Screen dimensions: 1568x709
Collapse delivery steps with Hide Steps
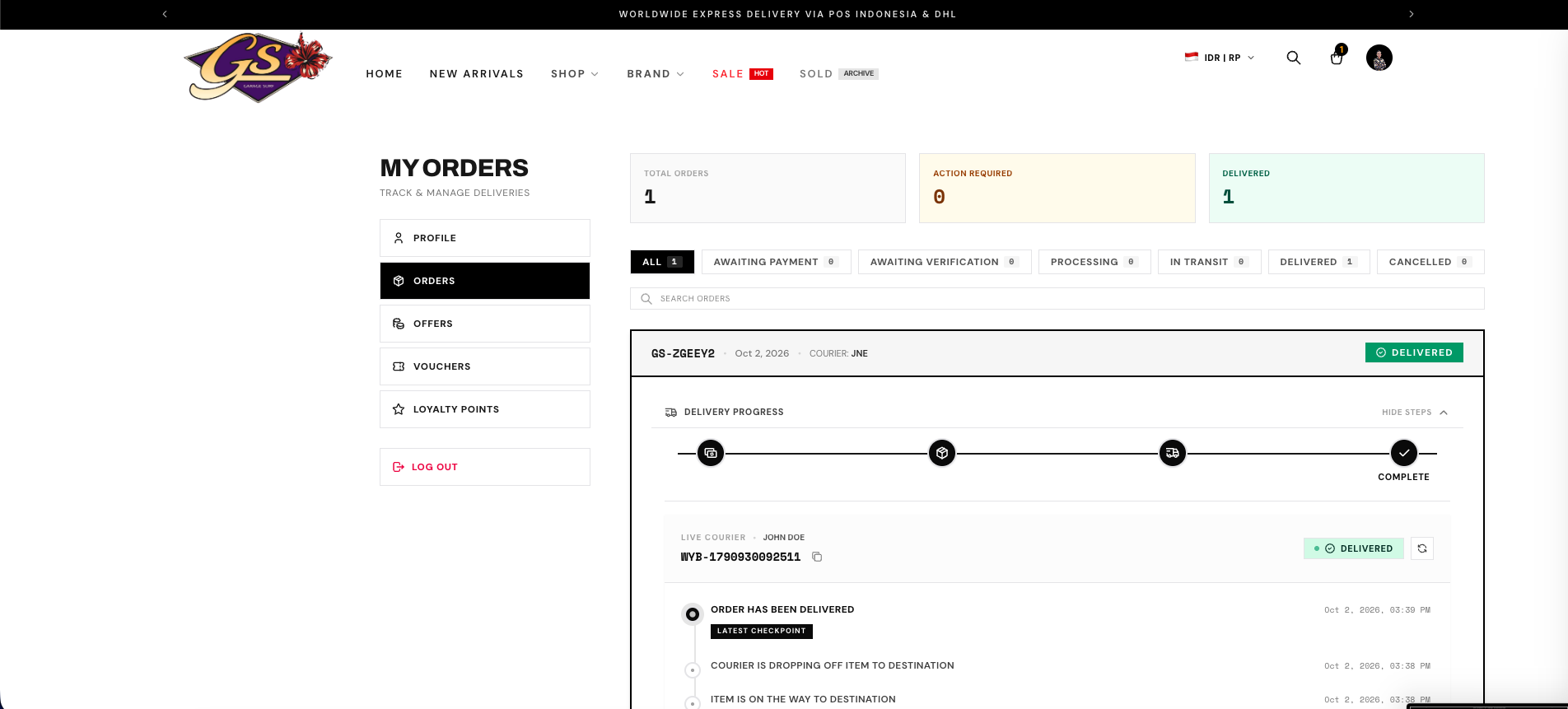(1415, 412)
